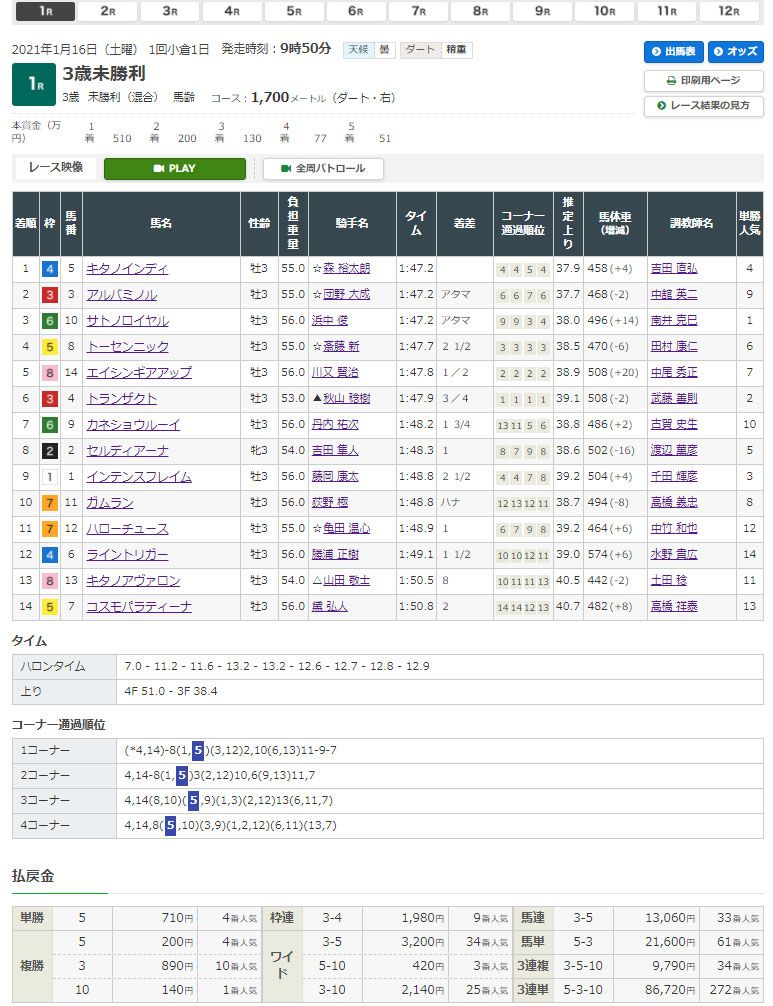Open trainer 吉田 直弘 profile

674,269
